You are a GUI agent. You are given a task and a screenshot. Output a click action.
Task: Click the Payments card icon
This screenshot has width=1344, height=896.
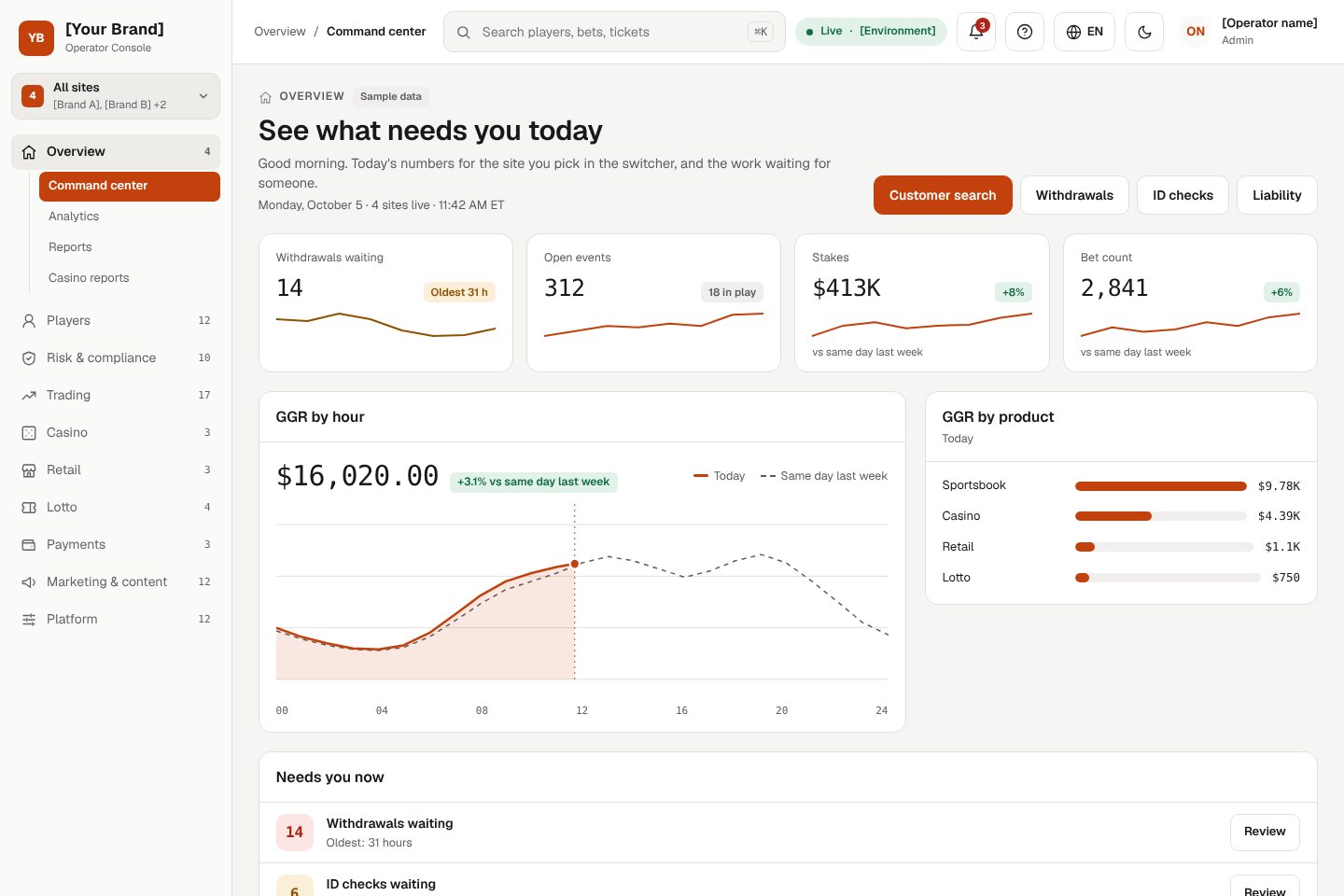[x=29, y=544]
